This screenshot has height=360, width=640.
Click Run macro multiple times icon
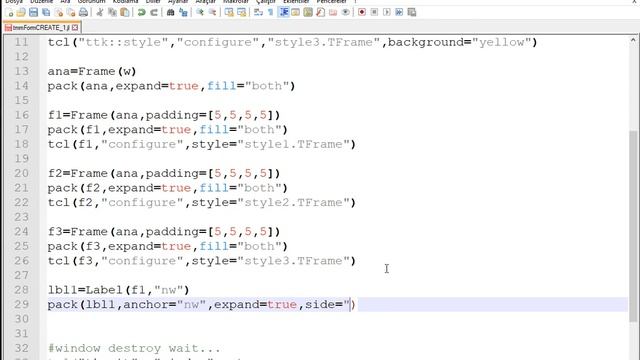pos(399,12)
